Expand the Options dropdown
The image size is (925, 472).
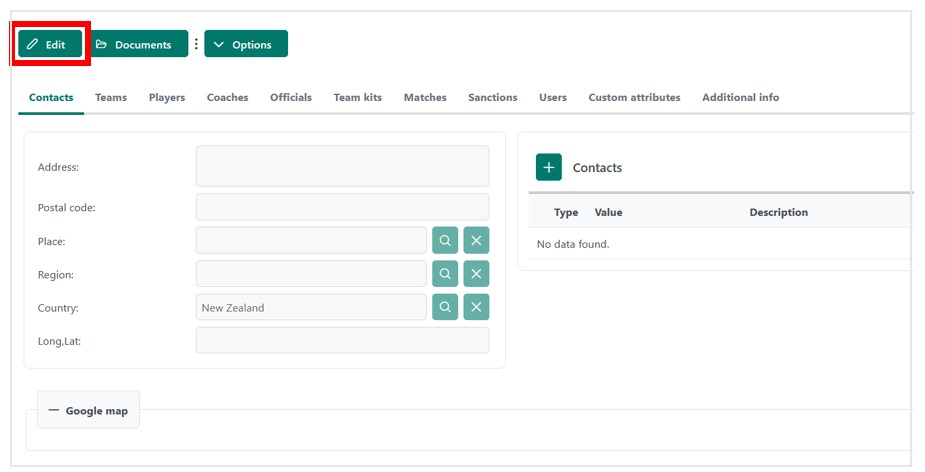point(246,44)
